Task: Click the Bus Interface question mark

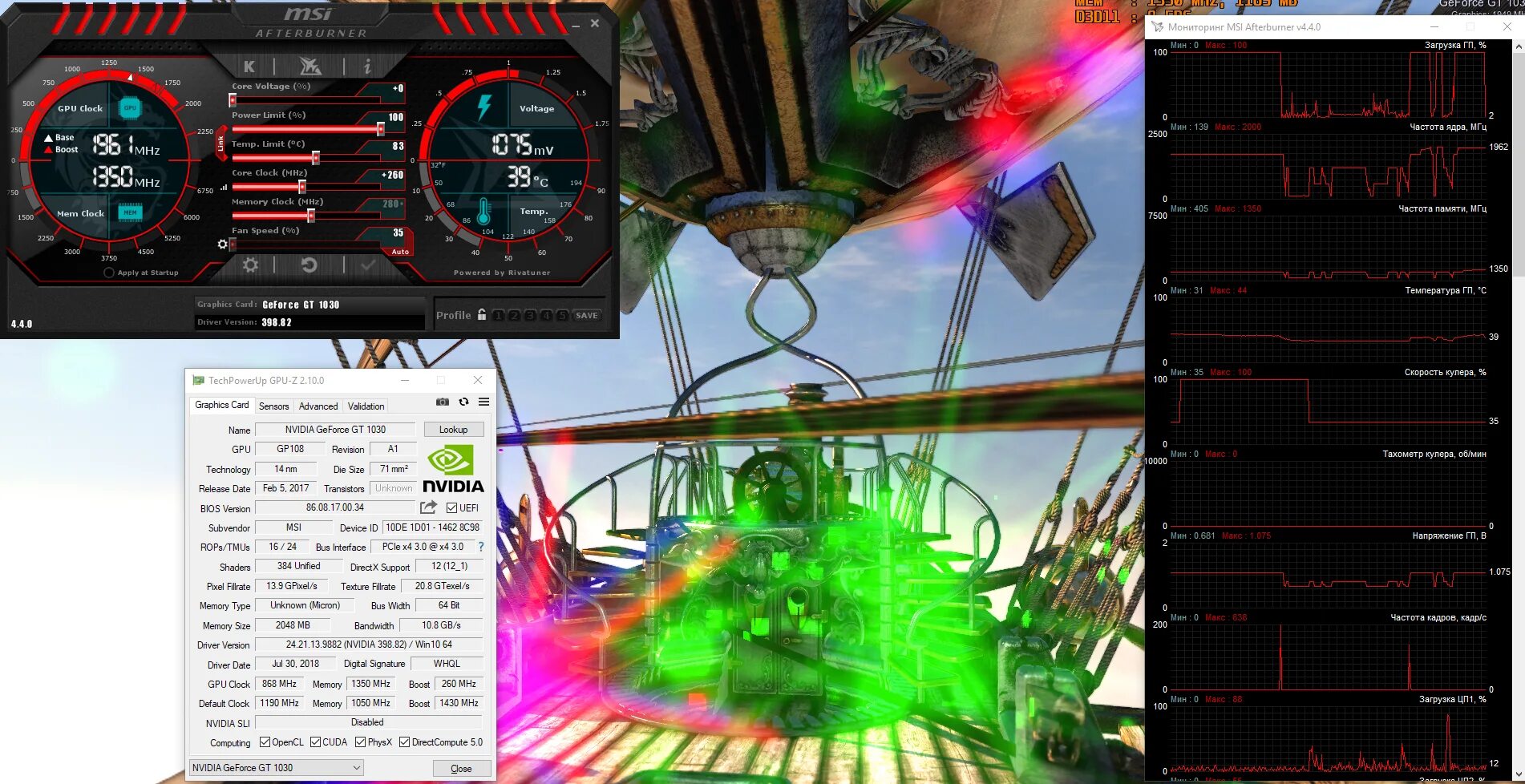Action: [481, 547]
